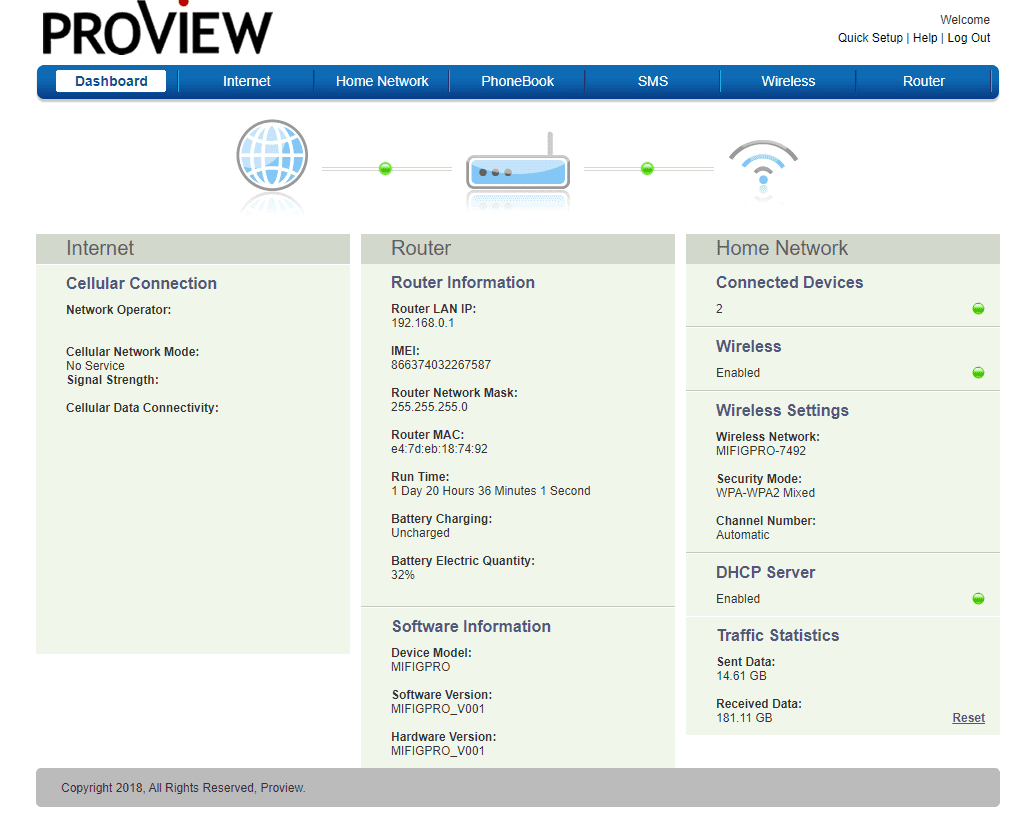Image resolution: width=1020 pixels, height=832 pixels.
Task: Click Device Model value MIFIGPRO
Action: coord(420,667)
